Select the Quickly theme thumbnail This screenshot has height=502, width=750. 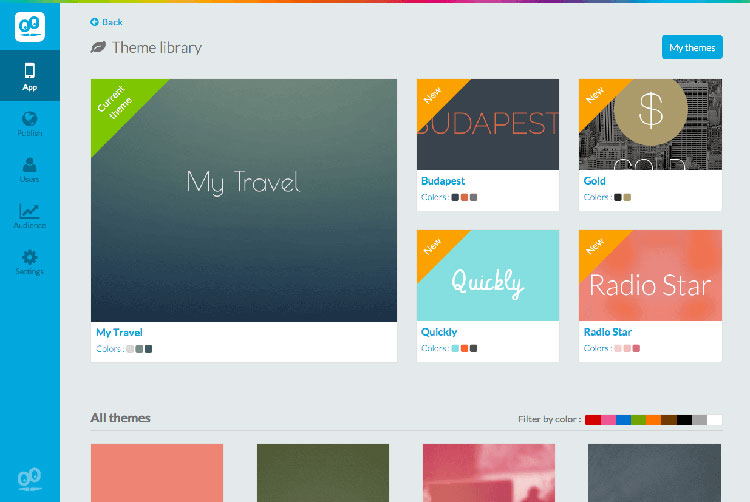[487, 275]
